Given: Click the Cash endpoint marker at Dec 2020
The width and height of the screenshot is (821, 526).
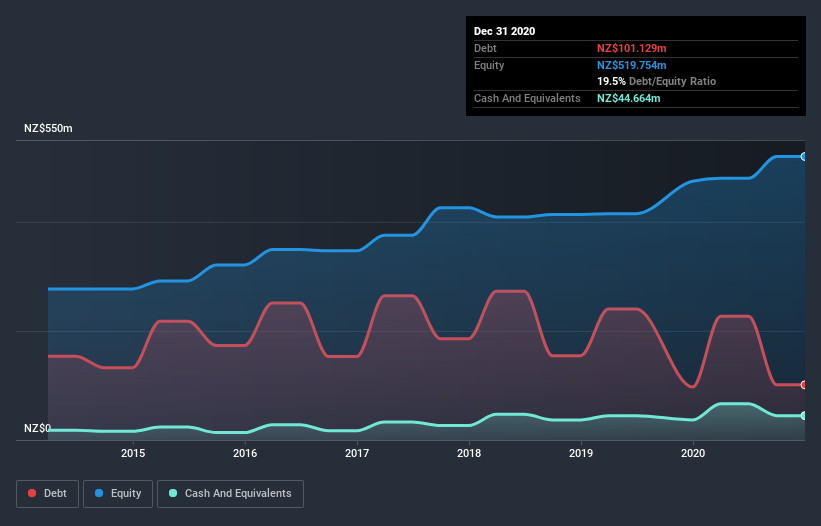Looking at the screenshot, I should coord(804,416).
